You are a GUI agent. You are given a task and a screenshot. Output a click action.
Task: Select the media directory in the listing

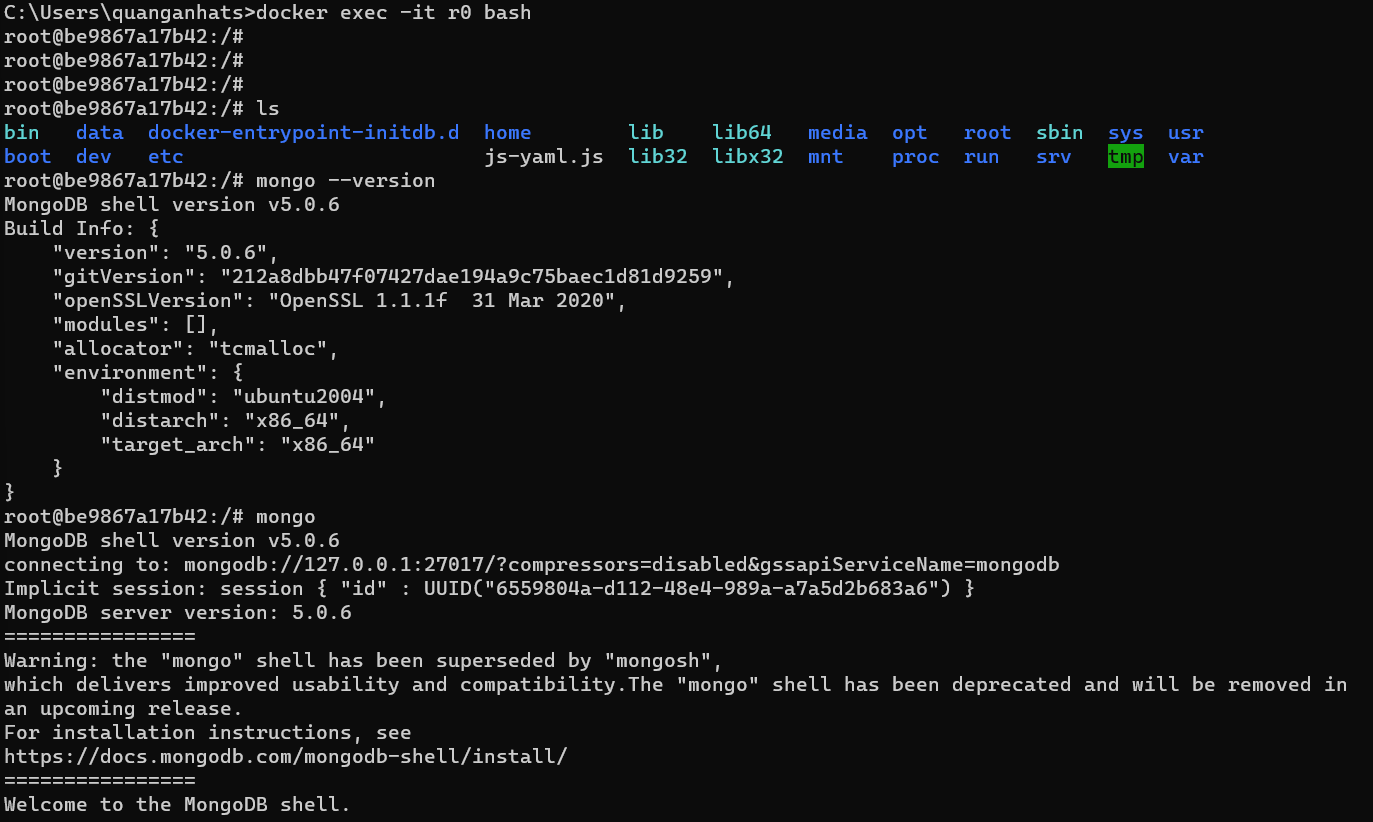(x=837, y=133)
